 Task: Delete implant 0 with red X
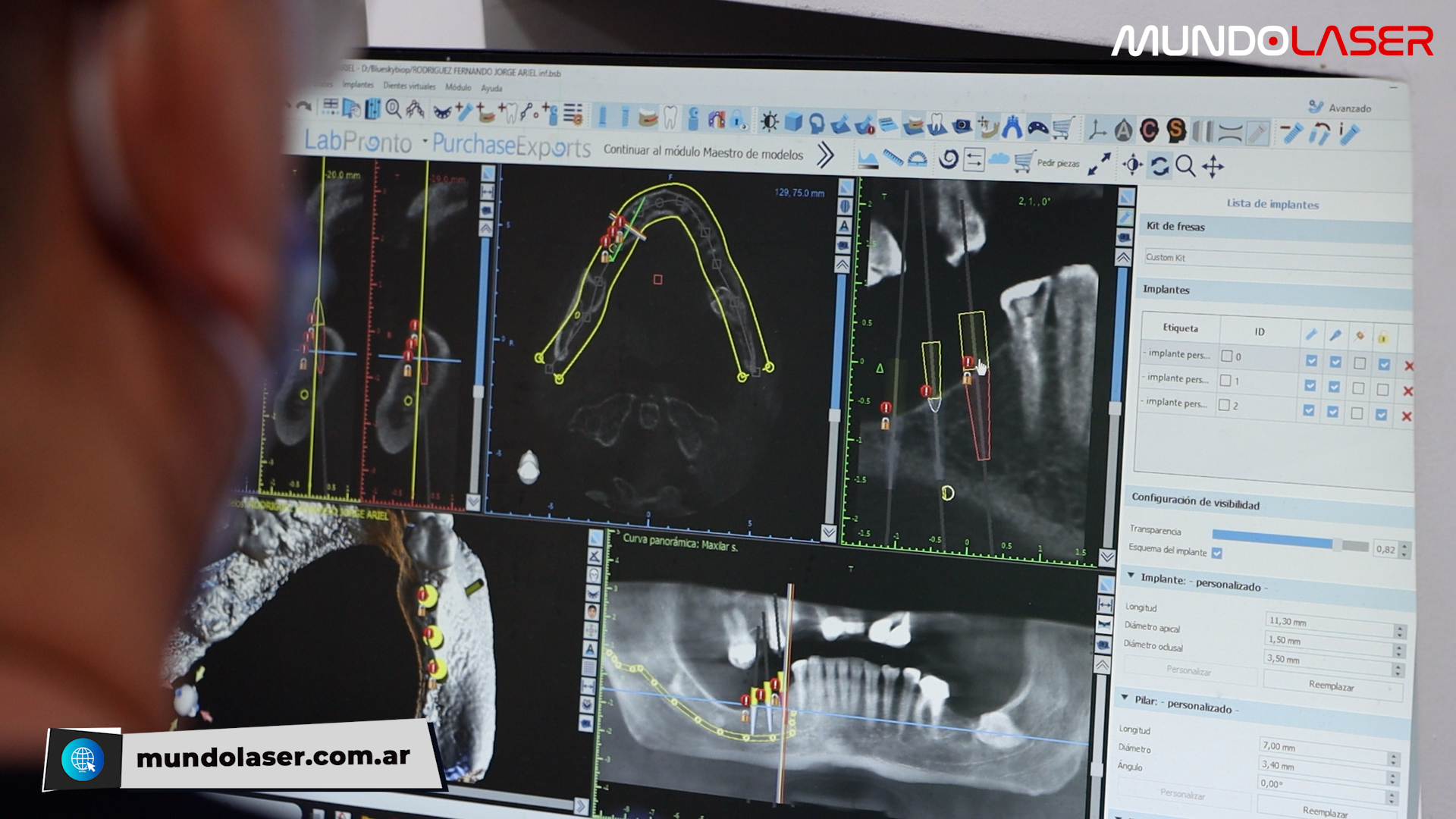[x=1409, y=366]
